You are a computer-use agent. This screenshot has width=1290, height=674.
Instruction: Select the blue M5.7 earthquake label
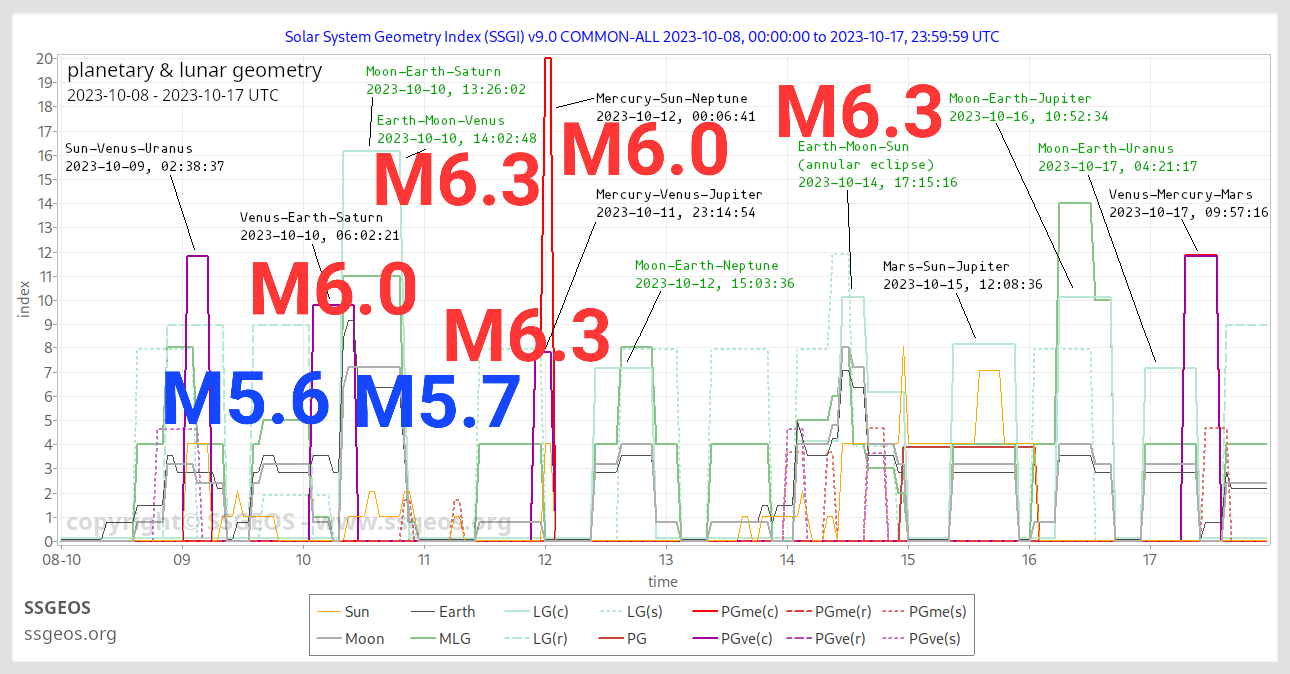(437, 402)
